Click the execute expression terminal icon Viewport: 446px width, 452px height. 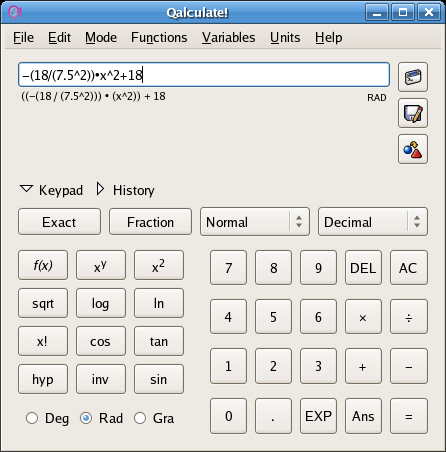413,77
